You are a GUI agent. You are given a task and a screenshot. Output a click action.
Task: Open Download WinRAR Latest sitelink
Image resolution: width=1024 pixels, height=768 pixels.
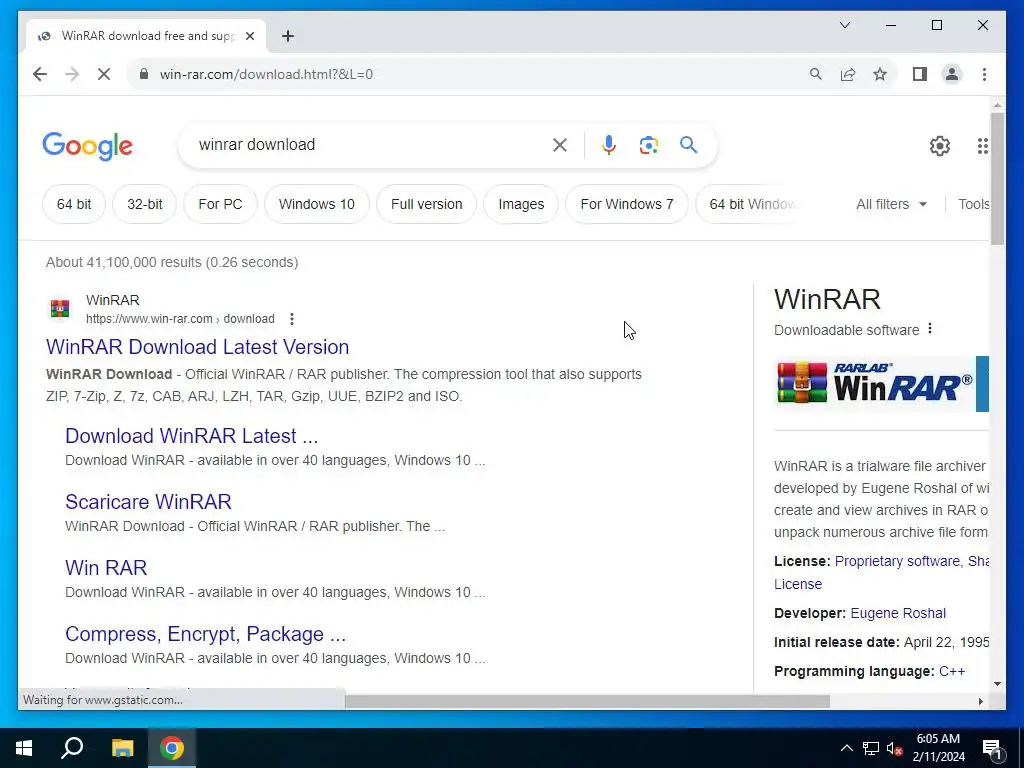(x=191, y=436)
